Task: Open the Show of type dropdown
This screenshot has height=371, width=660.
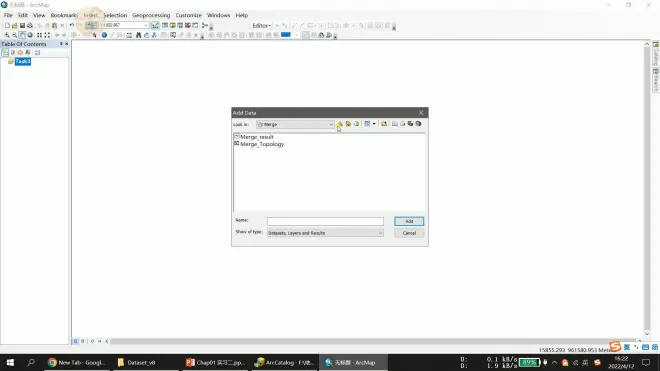Action: (x=380, y=233)
